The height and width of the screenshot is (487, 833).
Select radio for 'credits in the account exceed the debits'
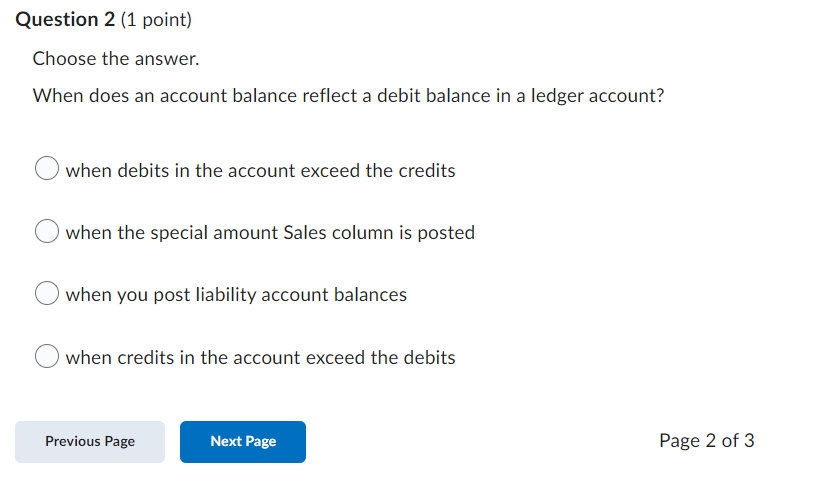pos(47,357)
